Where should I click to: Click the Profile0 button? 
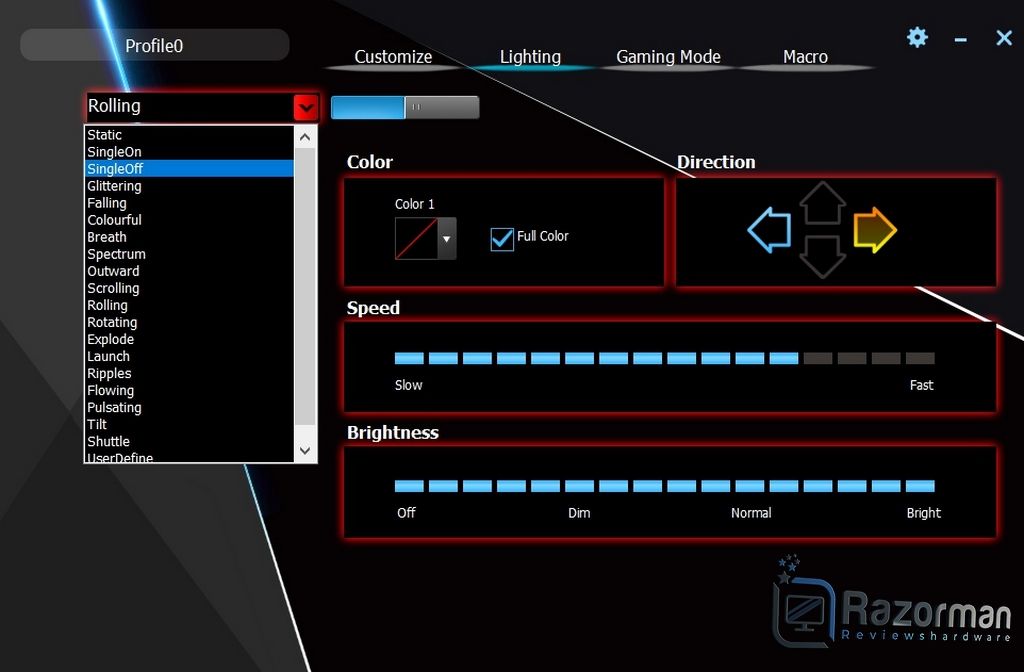(155, 45)
